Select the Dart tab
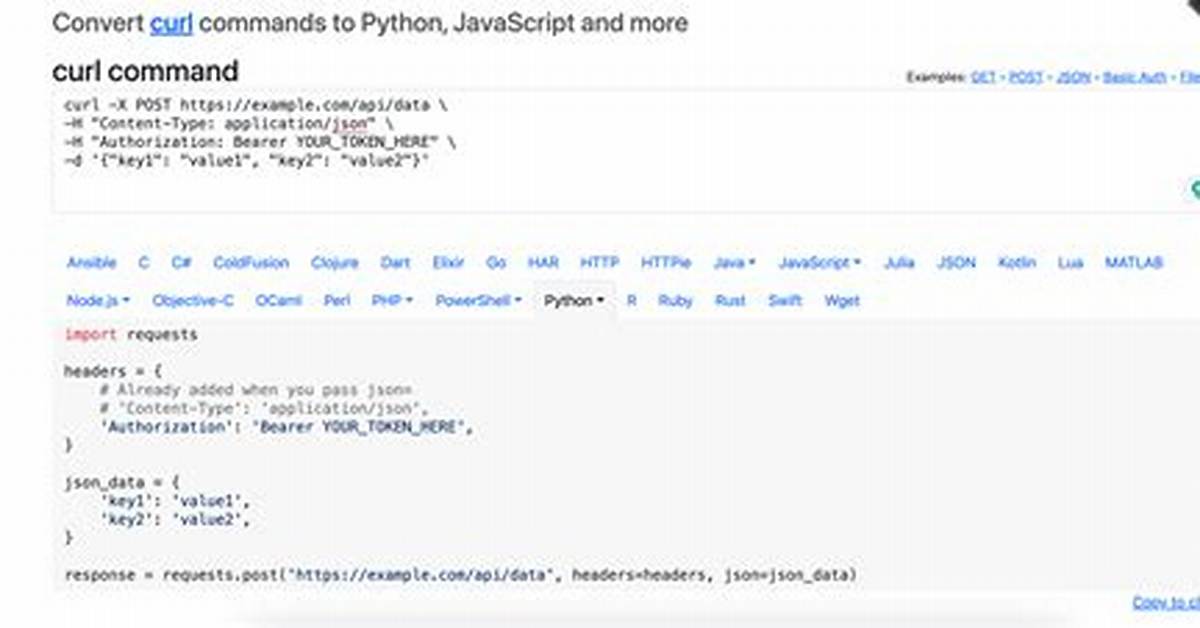 click(x=395, y=263)
